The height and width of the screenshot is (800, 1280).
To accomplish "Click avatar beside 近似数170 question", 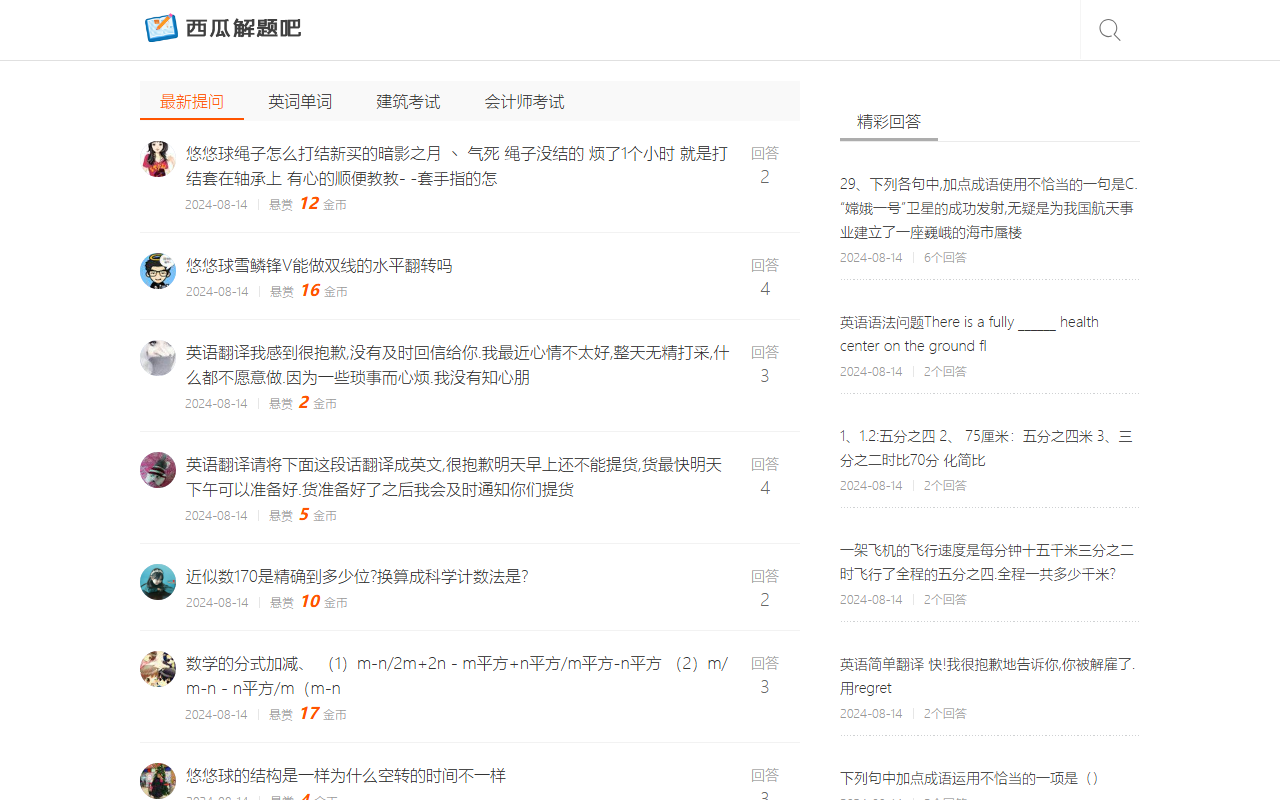I will pos(158,582).
